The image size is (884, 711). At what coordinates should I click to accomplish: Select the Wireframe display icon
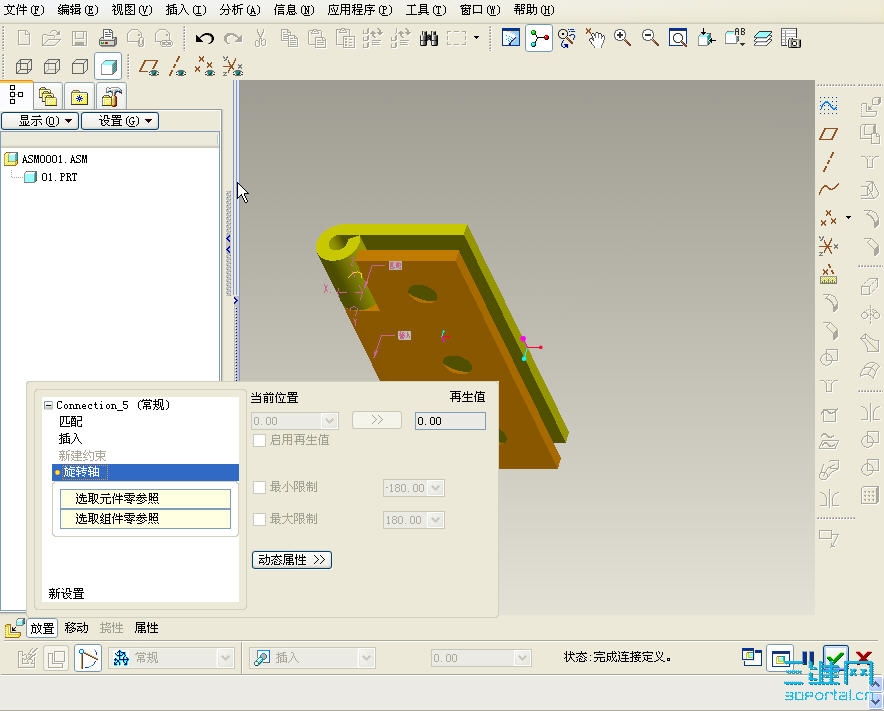(x=24, y=67)
